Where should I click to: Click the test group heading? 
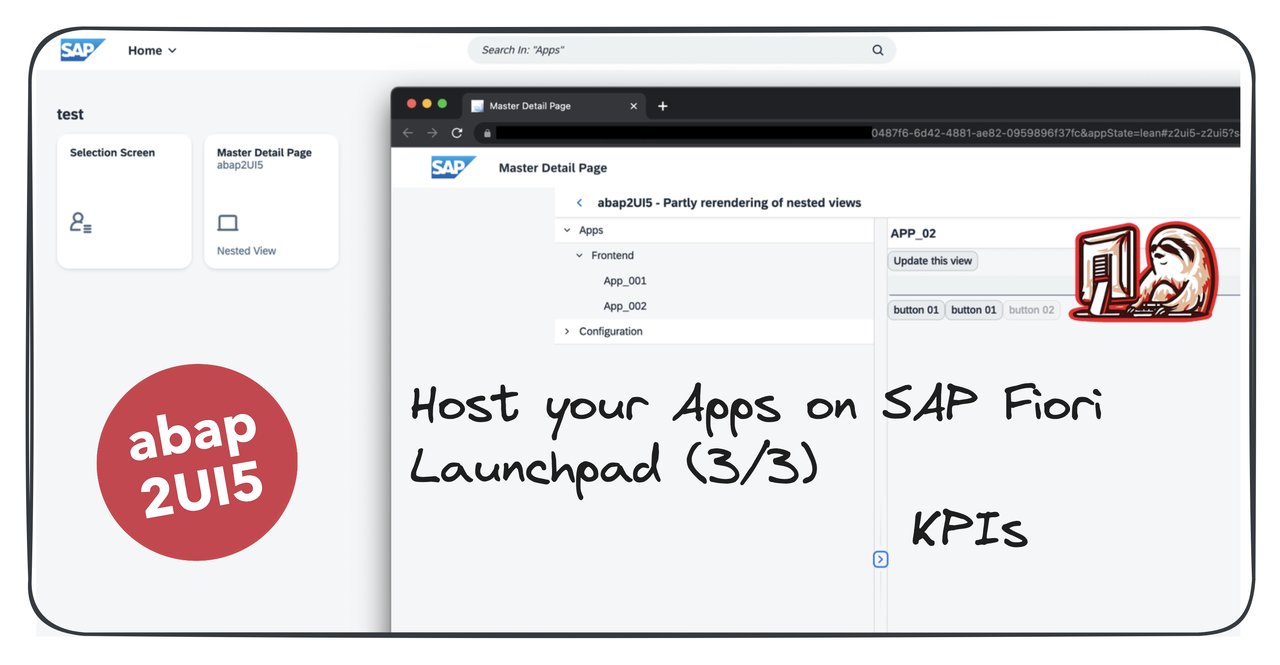[70, 115]
